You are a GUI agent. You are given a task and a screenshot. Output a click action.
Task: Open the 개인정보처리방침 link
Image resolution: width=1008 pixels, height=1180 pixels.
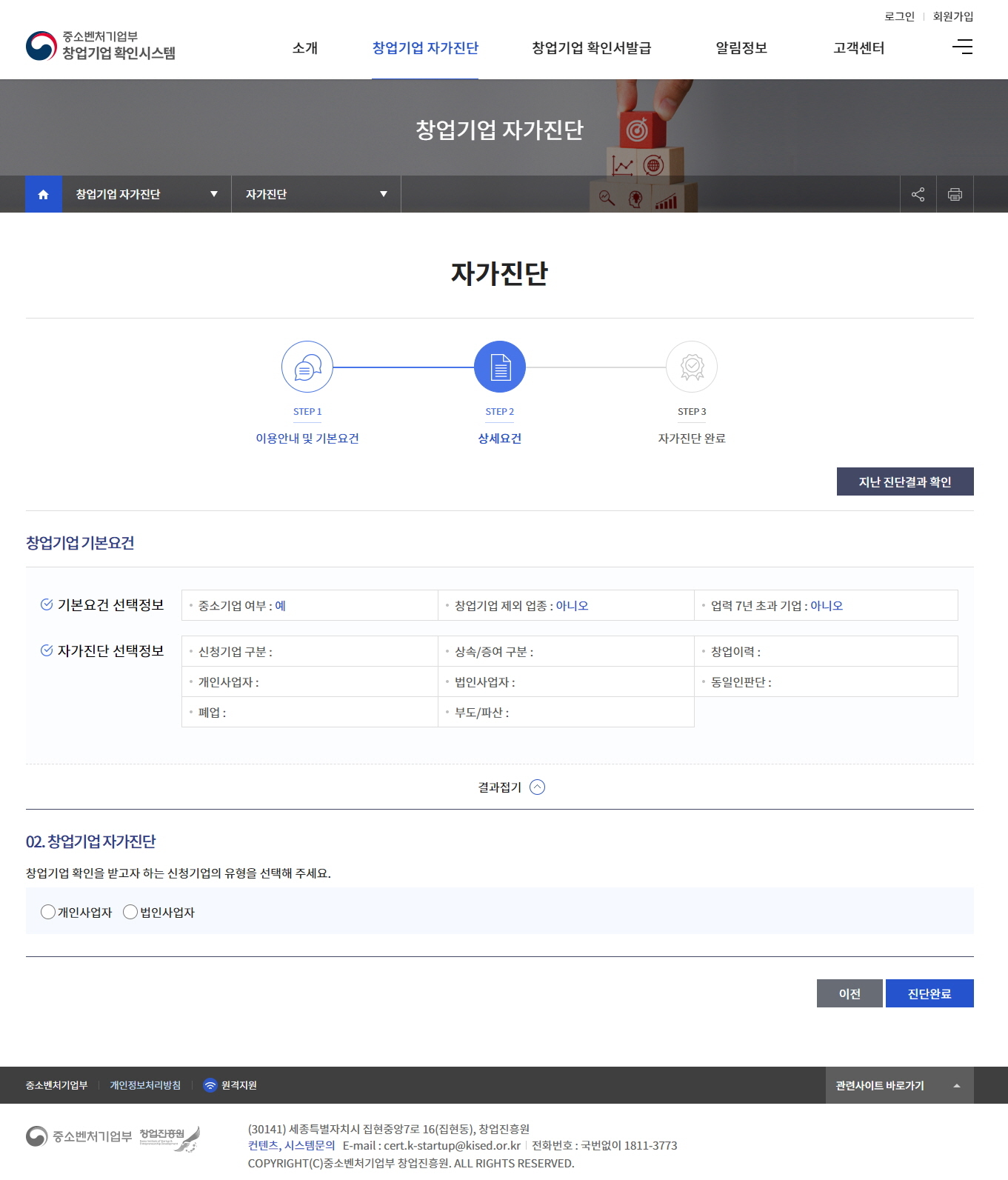tap(145, 1085)
